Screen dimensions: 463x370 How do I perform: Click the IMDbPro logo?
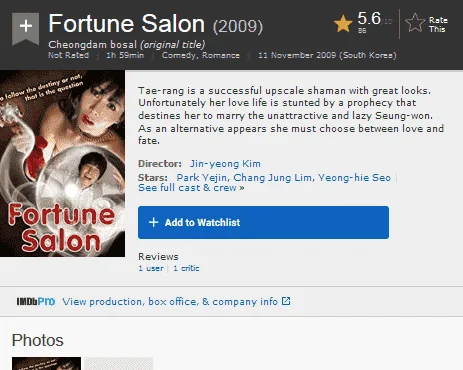36,302
